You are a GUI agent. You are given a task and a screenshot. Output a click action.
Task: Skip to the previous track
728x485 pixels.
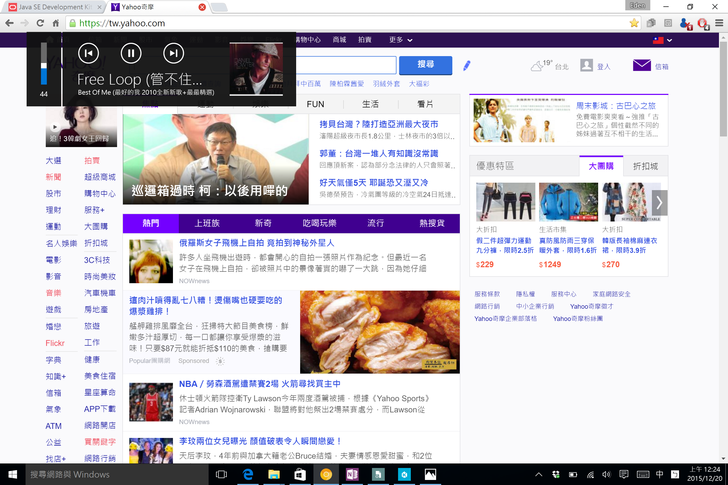pyautogui.click(x=88, y=53)
